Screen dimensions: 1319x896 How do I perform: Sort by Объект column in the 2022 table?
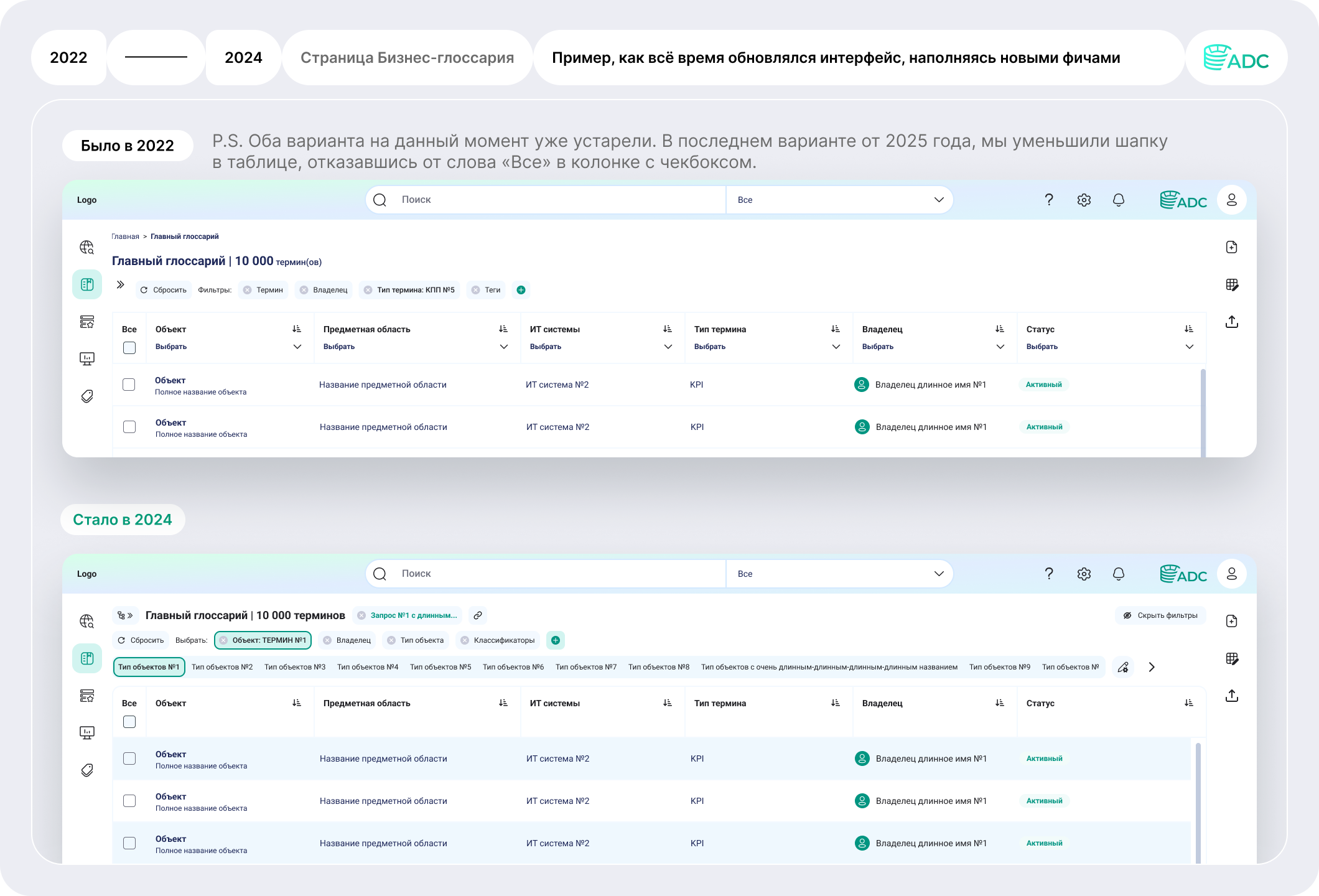[x=297, y=329]
